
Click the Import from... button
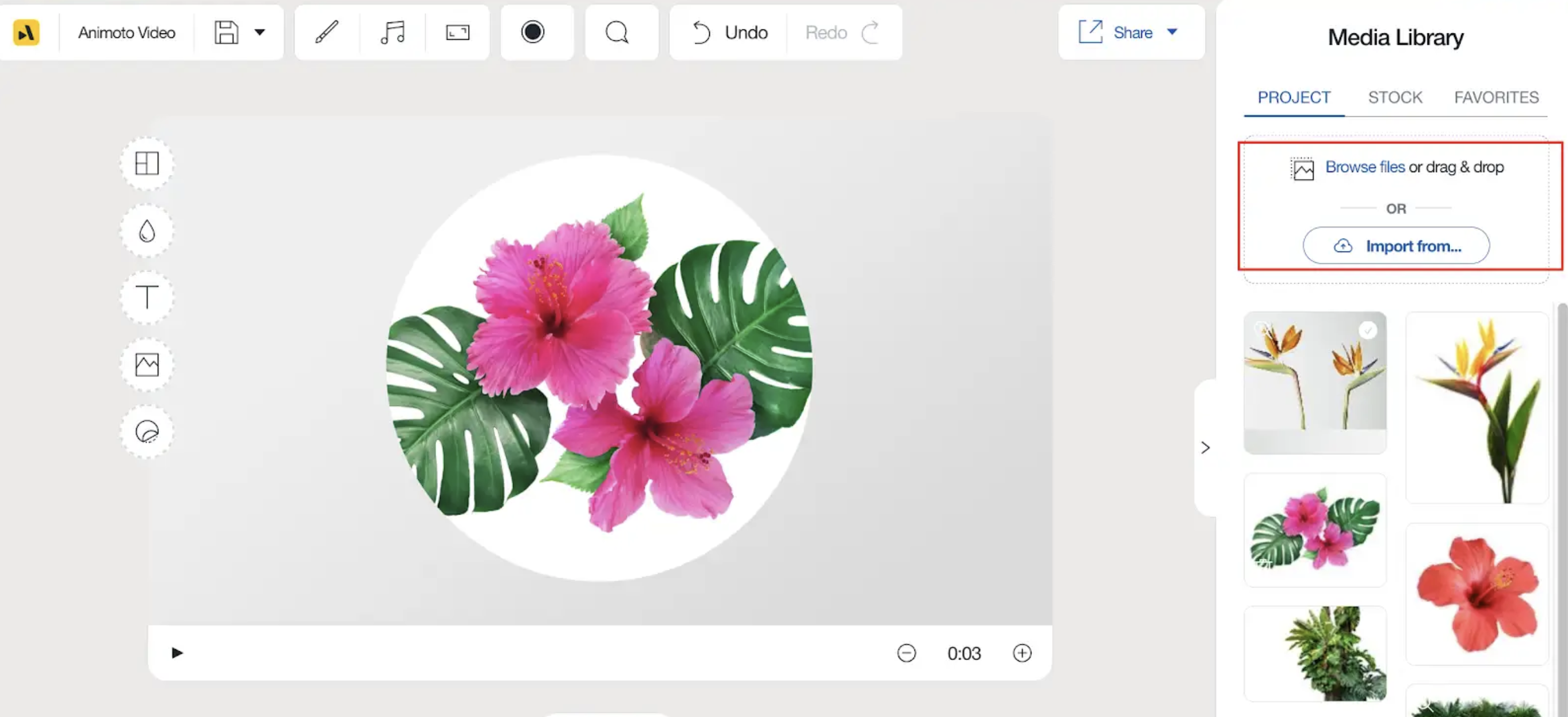(1396, 246)
